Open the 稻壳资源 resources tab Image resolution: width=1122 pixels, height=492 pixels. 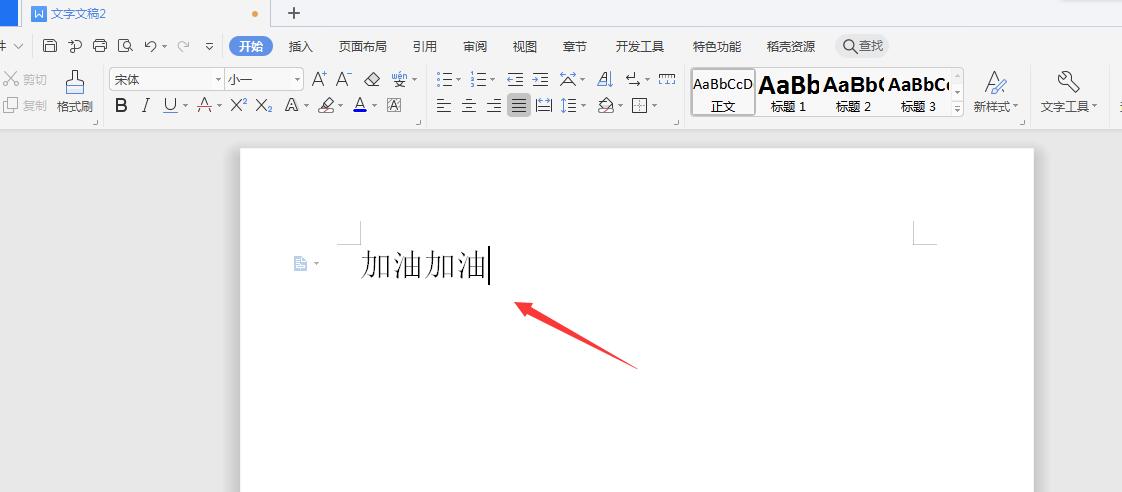click(791, 46)
